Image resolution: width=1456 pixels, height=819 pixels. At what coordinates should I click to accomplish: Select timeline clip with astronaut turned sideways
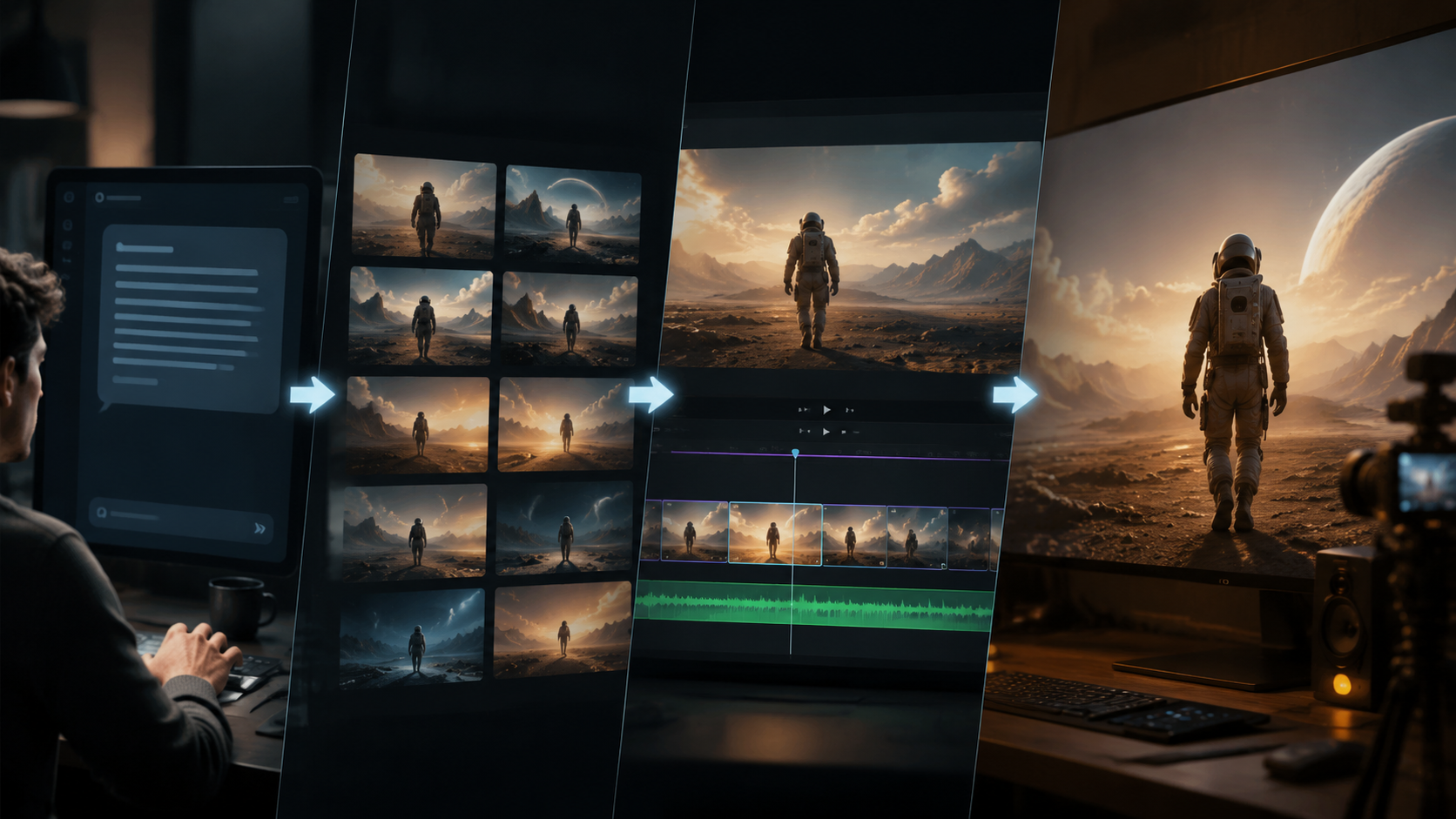point(917,539)
